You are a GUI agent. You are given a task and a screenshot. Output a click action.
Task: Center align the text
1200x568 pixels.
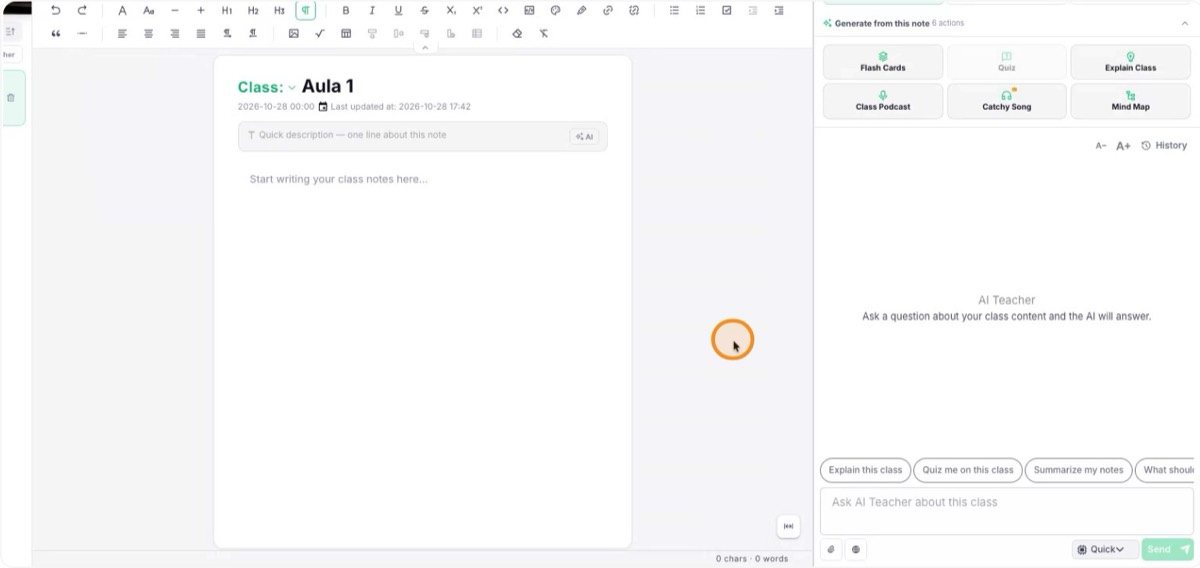tap(148, 33)
